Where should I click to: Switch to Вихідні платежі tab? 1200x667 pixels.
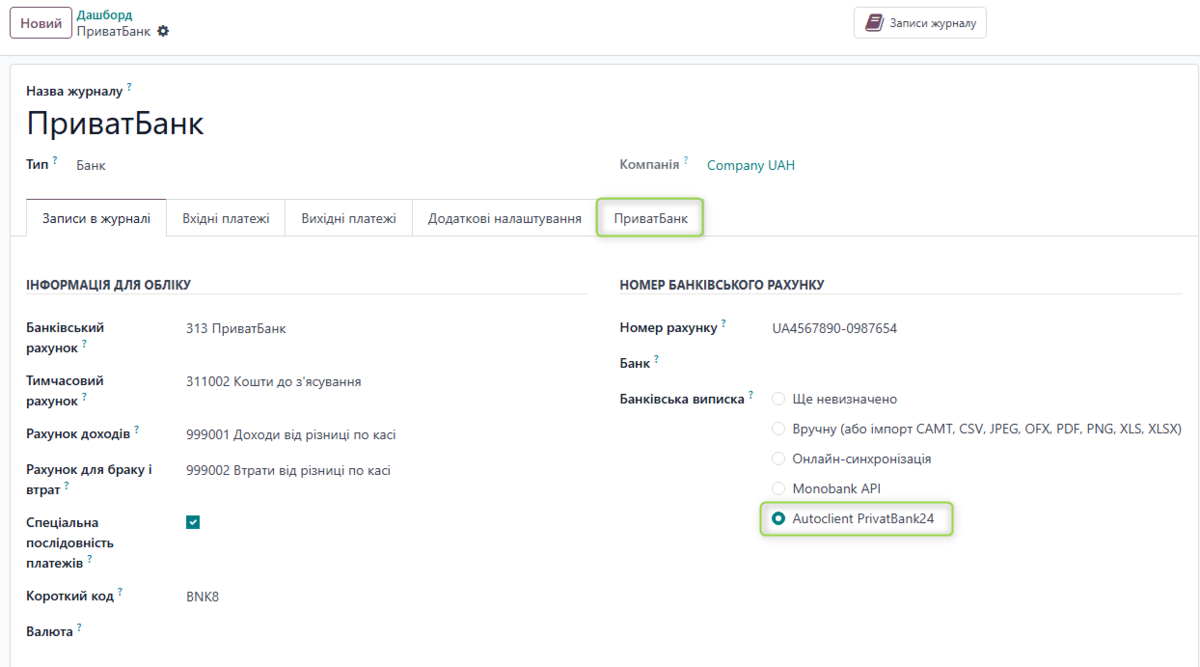coord(349,218)
